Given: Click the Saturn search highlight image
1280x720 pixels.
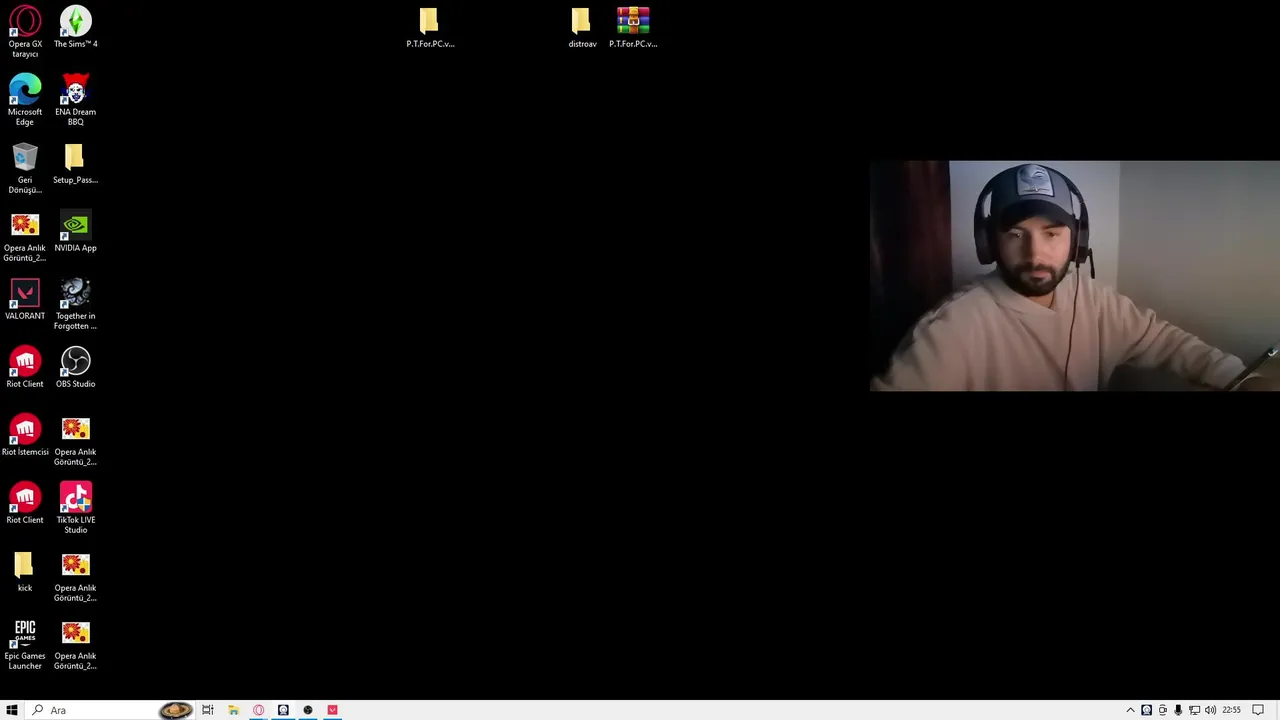Looking at the screenshot, I should (175, 710).
